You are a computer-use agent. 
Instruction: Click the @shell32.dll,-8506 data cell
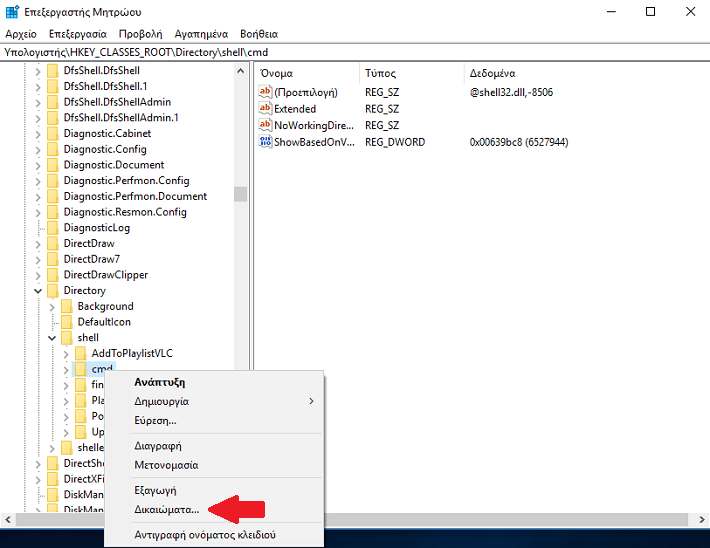[x=511, y=92]
